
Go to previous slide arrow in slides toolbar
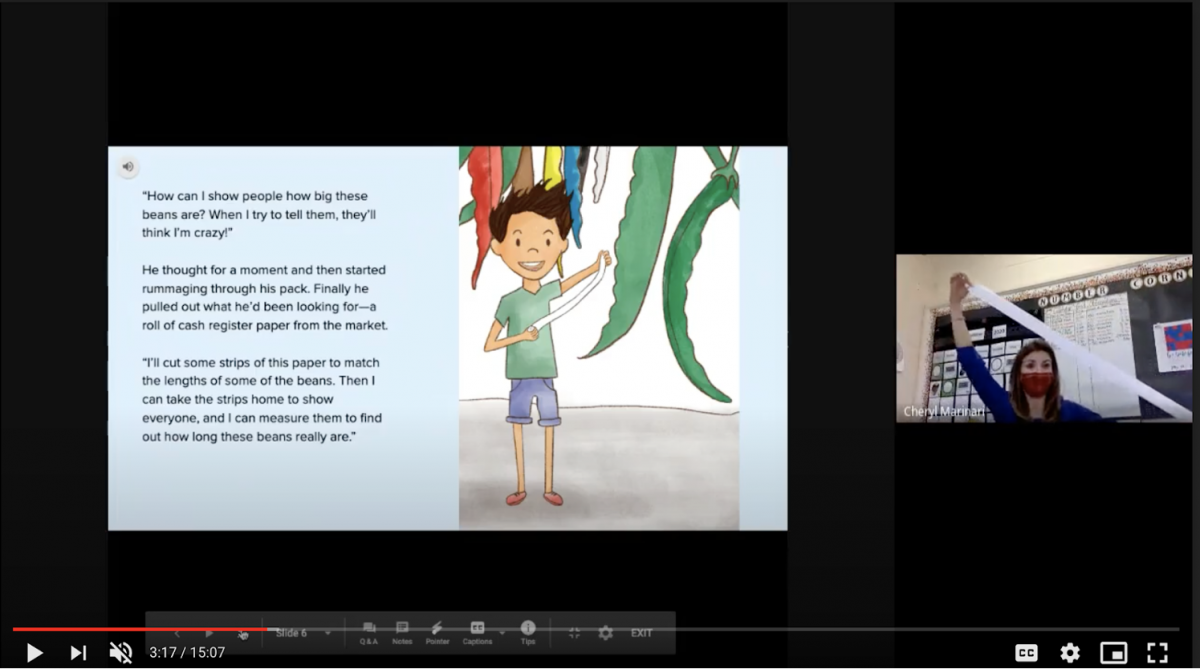coord(177,633)
